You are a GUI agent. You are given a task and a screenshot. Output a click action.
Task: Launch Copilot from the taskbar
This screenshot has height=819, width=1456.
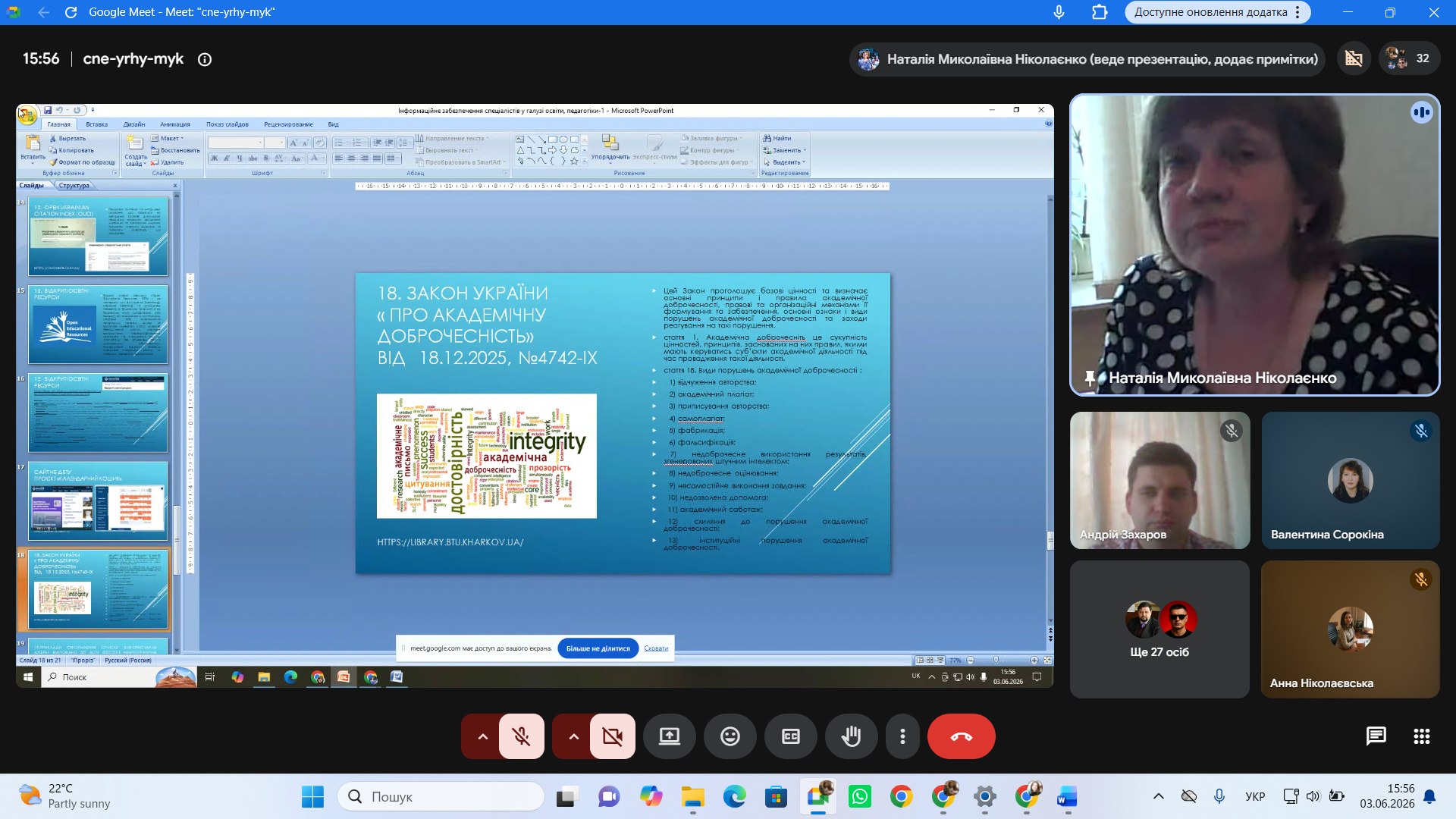(651, 796)
